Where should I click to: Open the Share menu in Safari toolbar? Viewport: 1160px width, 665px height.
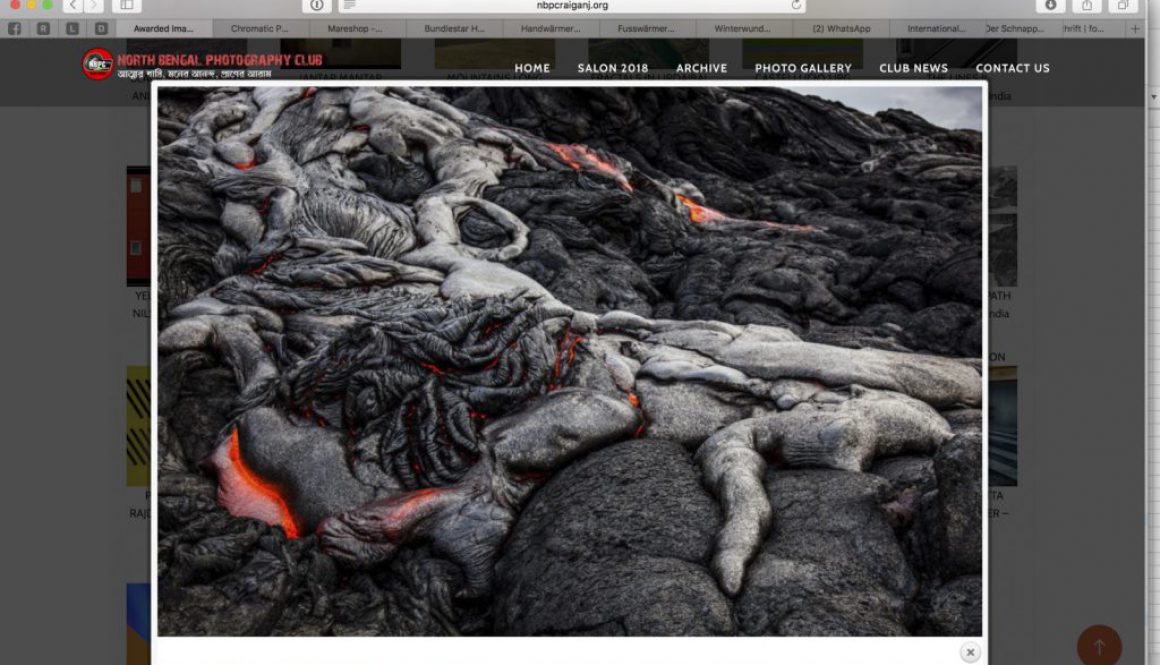point(1087,5)
